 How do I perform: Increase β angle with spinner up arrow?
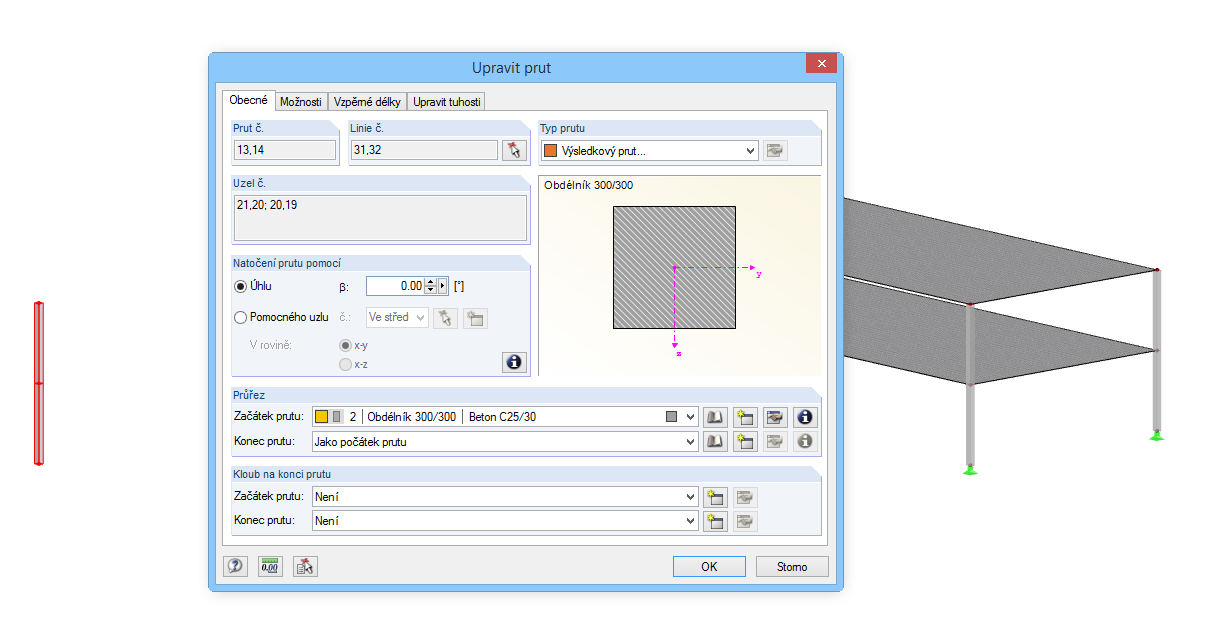(431, 282)
